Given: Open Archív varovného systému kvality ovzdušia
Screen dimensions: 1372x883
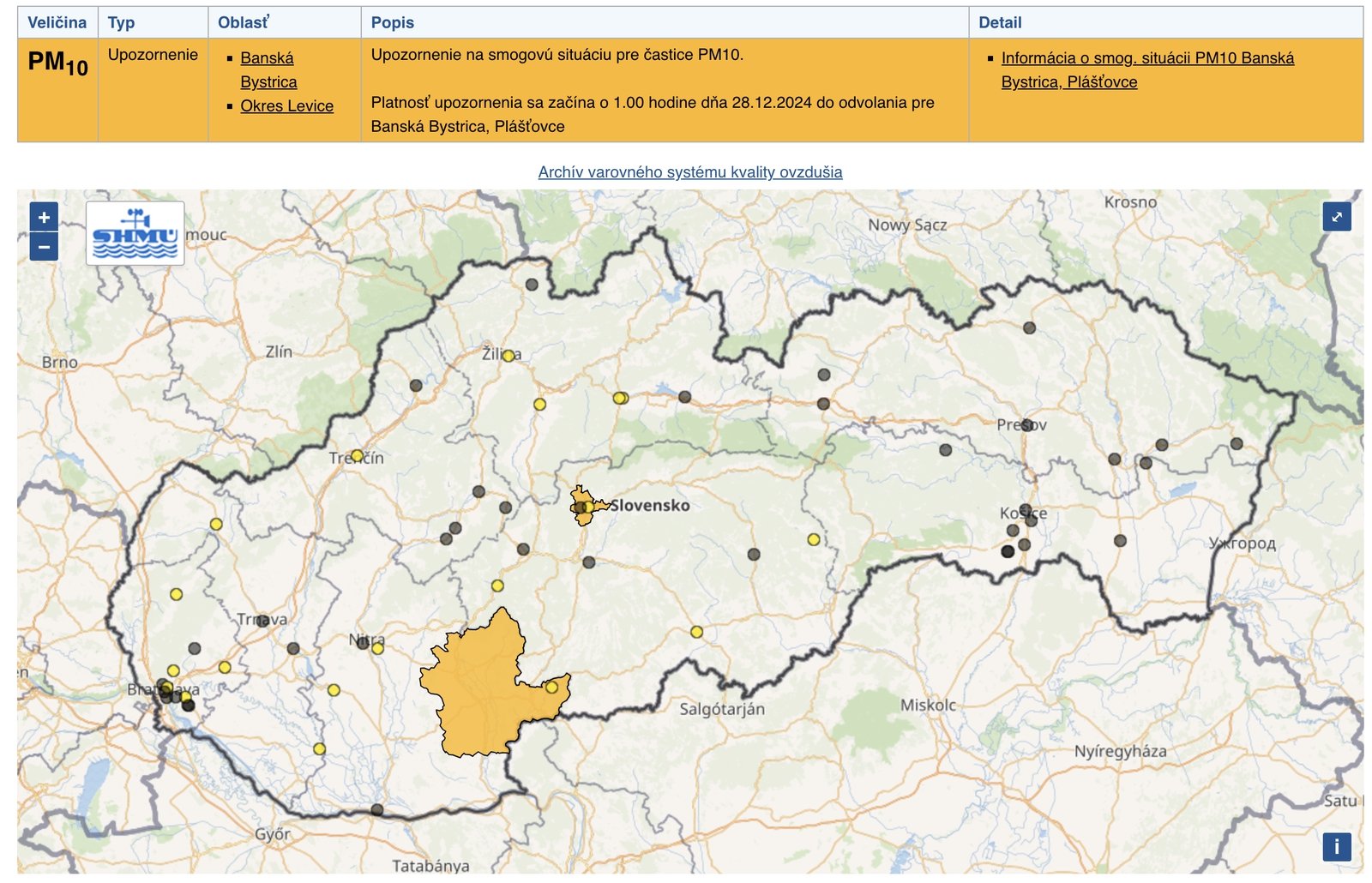Looking at the screenshot, I should coord(690,171).
